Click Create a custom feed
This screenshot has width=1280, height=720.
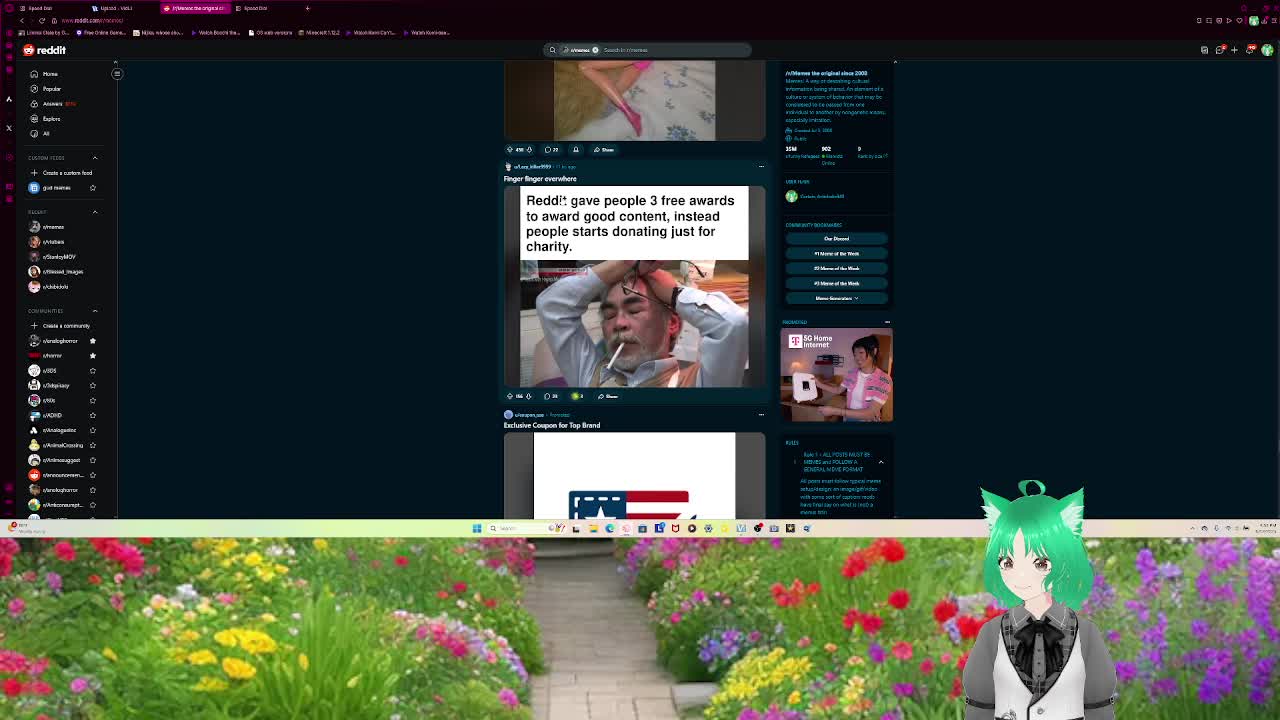pyautogui.click(x=66, y=173)
